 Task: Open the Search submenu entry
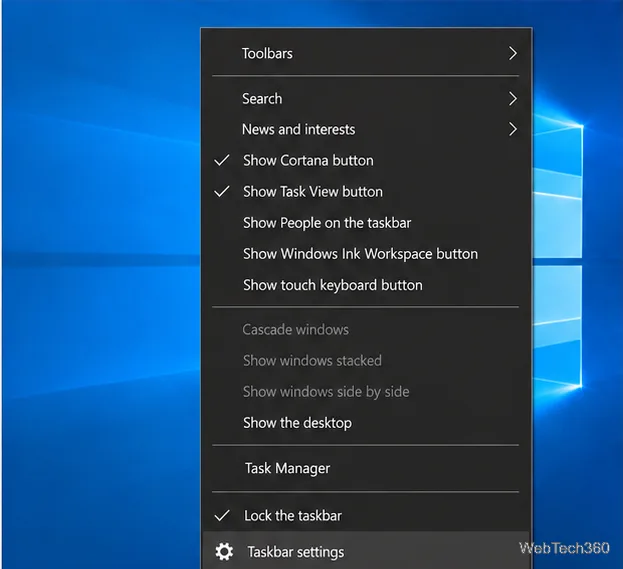(366, 99)
